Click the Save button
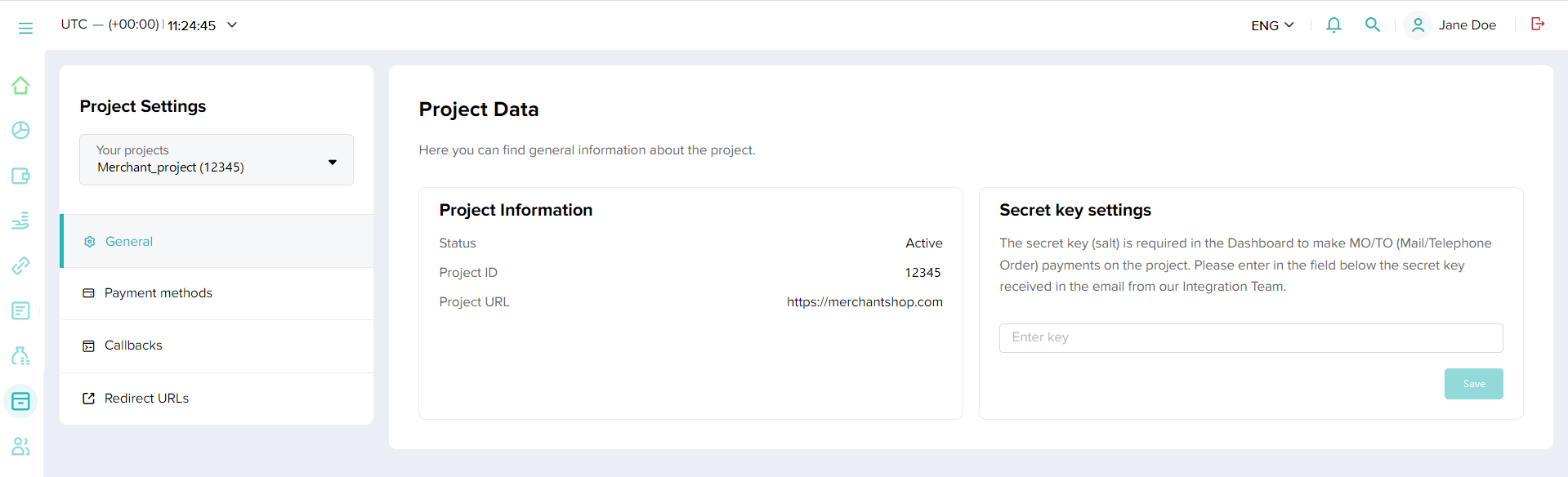 pos(1473,384)
